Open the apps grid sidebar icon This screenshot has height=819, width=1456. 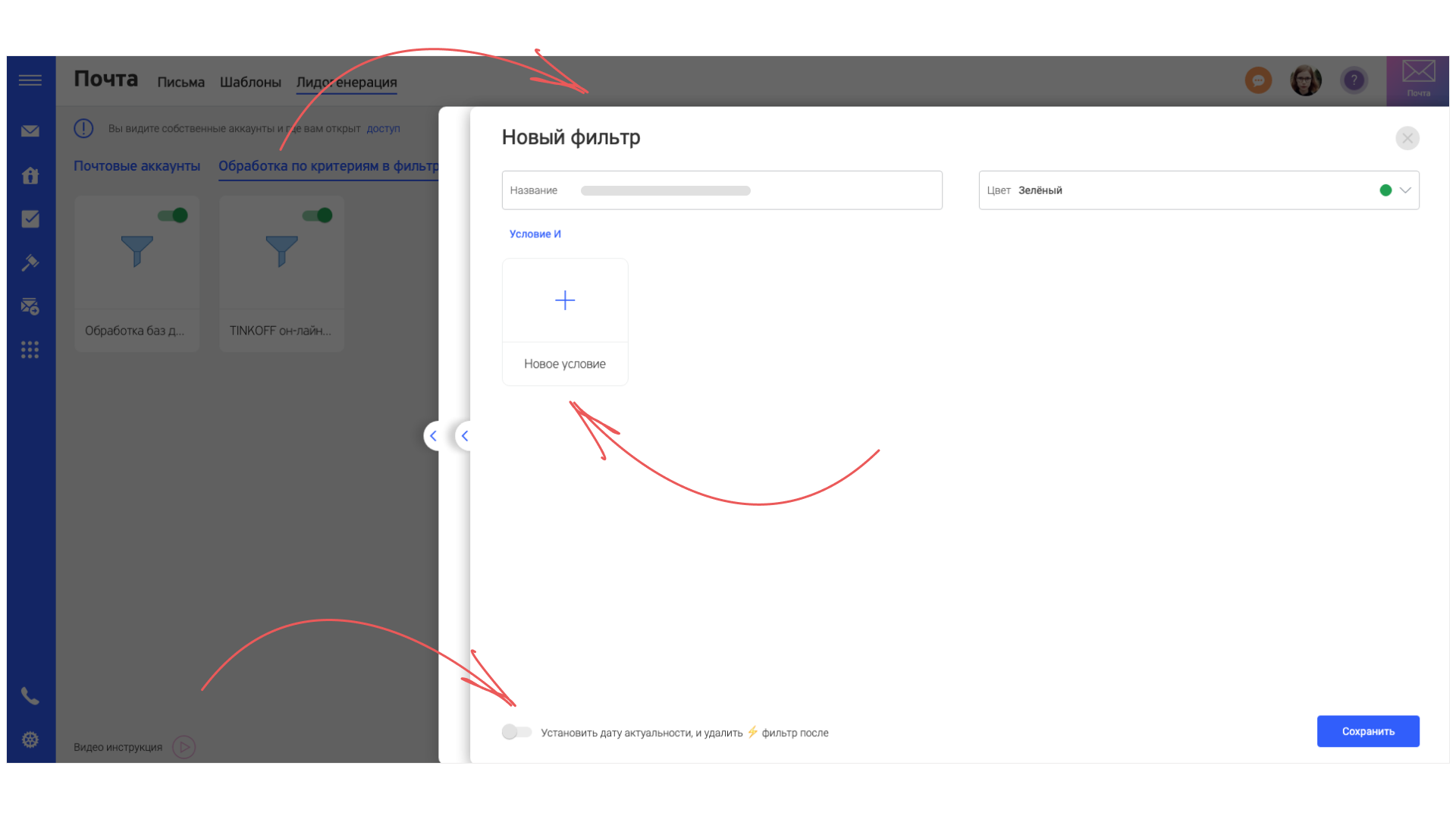coord(30,350)
